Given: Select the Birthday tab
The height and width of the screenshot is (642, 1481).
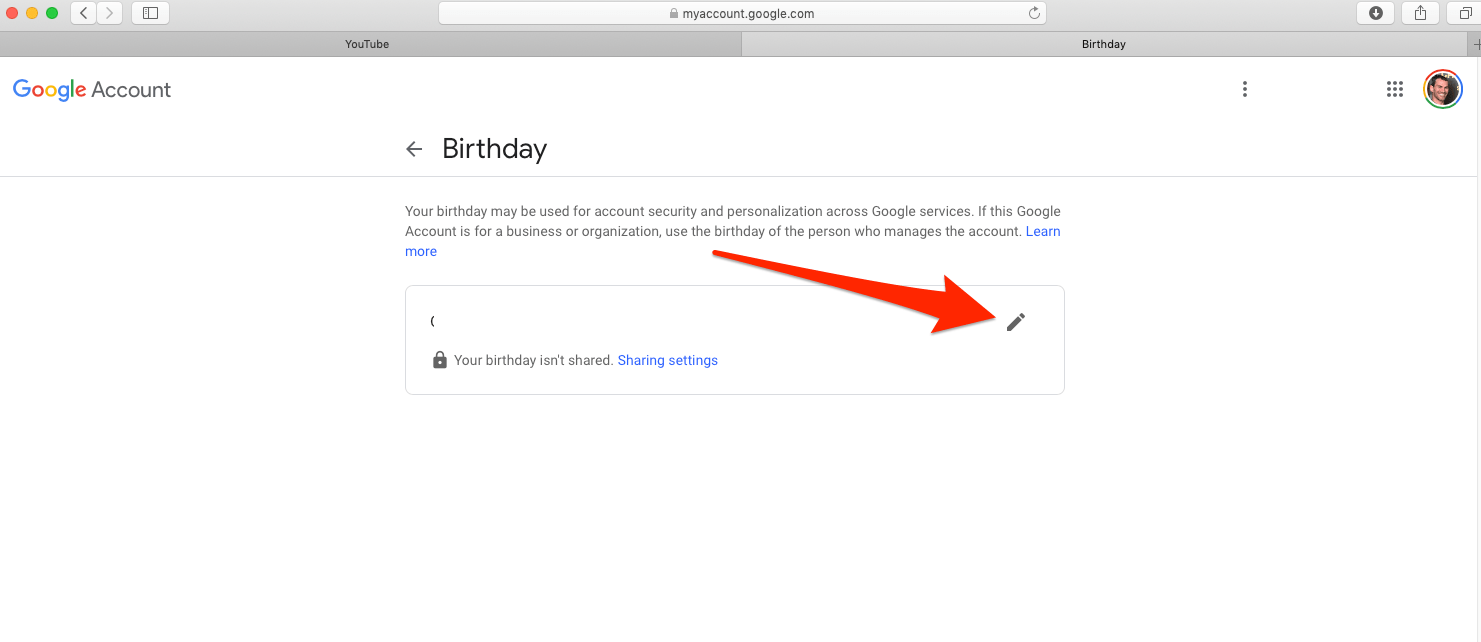Looking at the screenshot, I should tap(1104, 44).
